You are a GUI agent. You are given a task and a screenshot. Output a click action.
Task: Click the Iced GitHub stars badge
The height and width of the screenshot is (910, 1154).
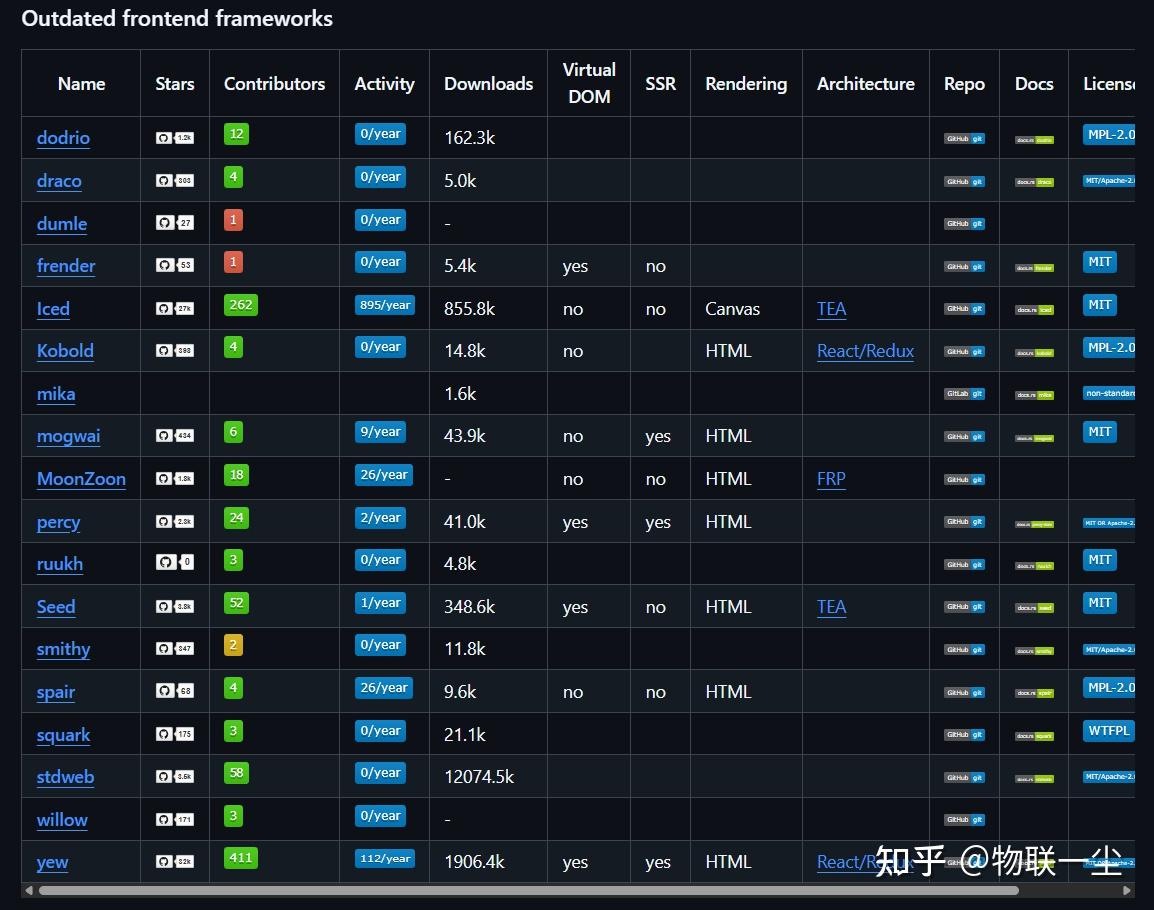tap(174, 308)
